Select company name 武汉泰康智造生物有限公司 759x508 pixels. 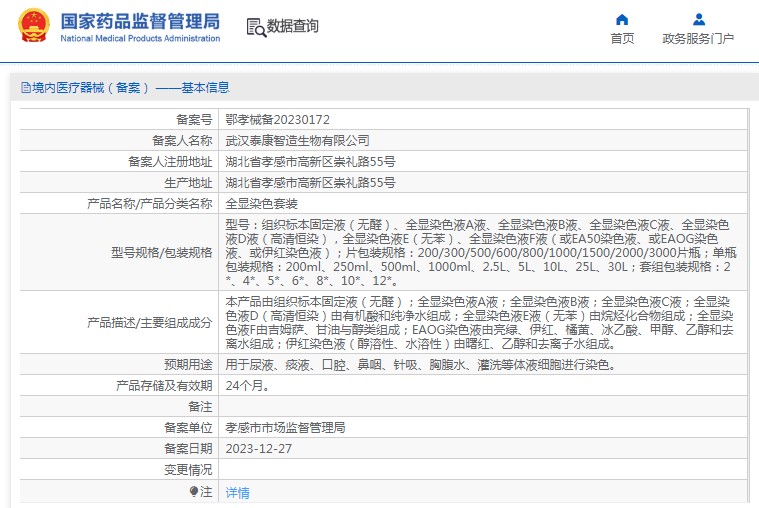click(297, 141)
